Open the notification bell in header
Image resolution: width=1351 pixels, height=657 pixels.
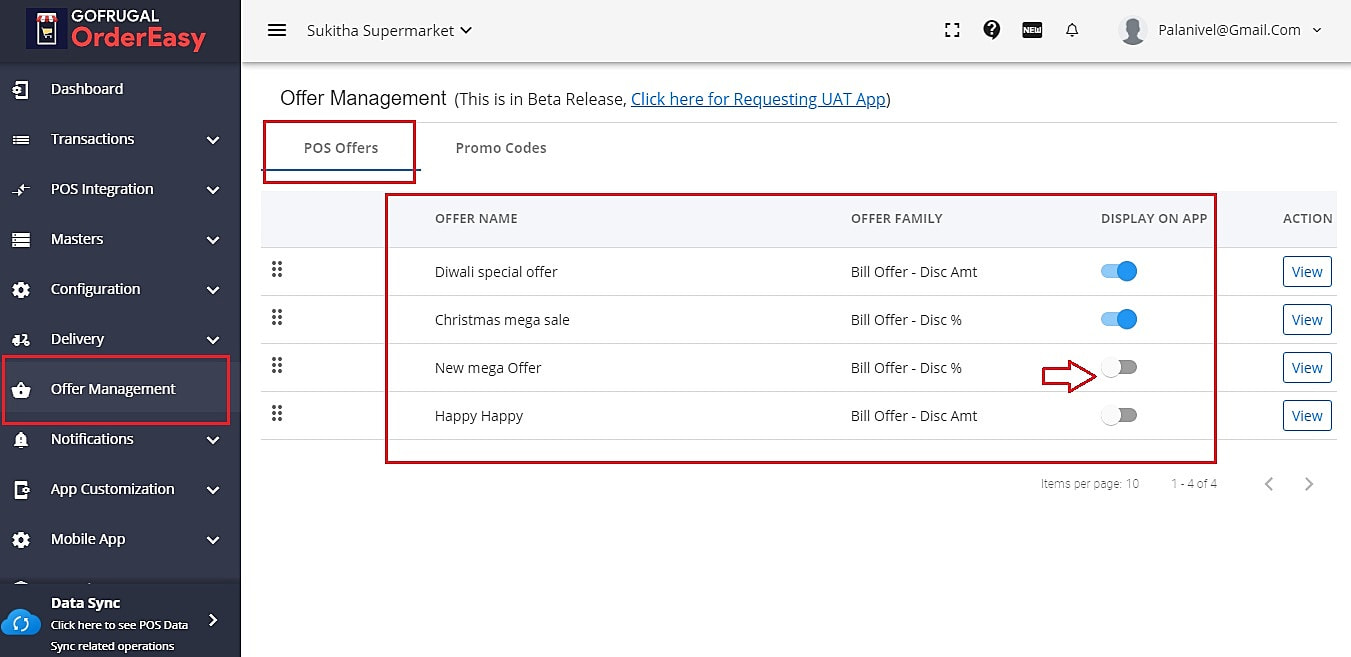pos(1072,30)
